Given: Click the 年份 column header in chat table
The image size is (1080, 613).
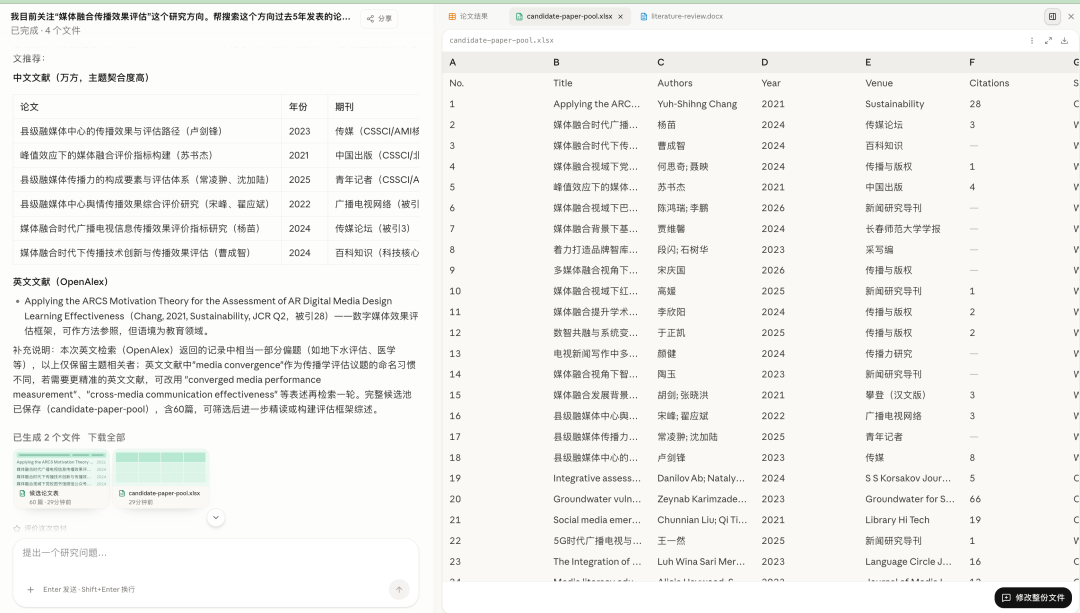Looking at the screenshot, I should point(298,107).
